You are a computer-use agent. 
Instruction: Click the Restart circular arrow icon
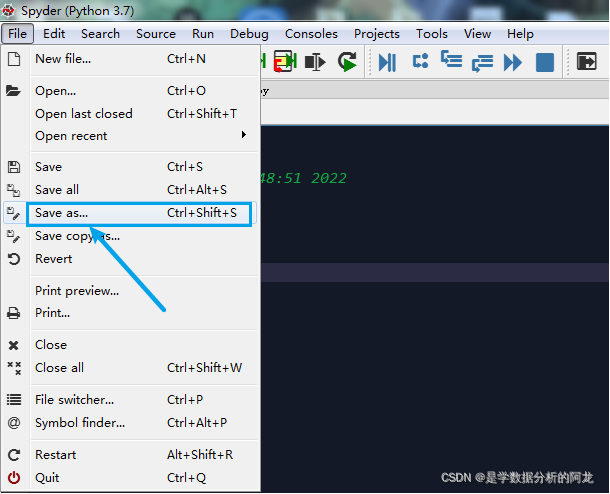click(x=14, y=455)
